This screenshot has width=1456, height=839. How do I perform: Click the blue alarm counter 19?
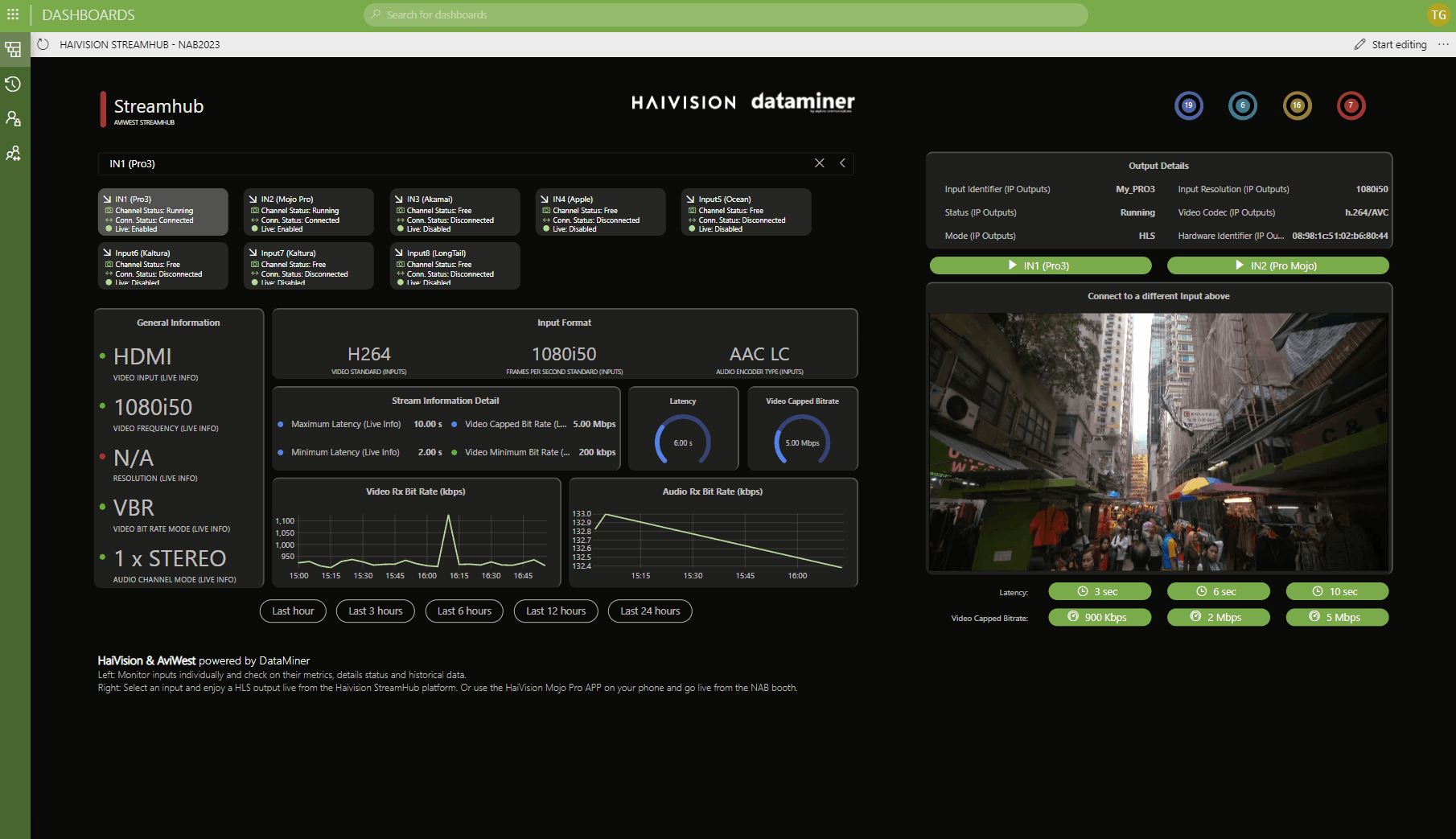pyautogui.click(x=1188, y=105)
